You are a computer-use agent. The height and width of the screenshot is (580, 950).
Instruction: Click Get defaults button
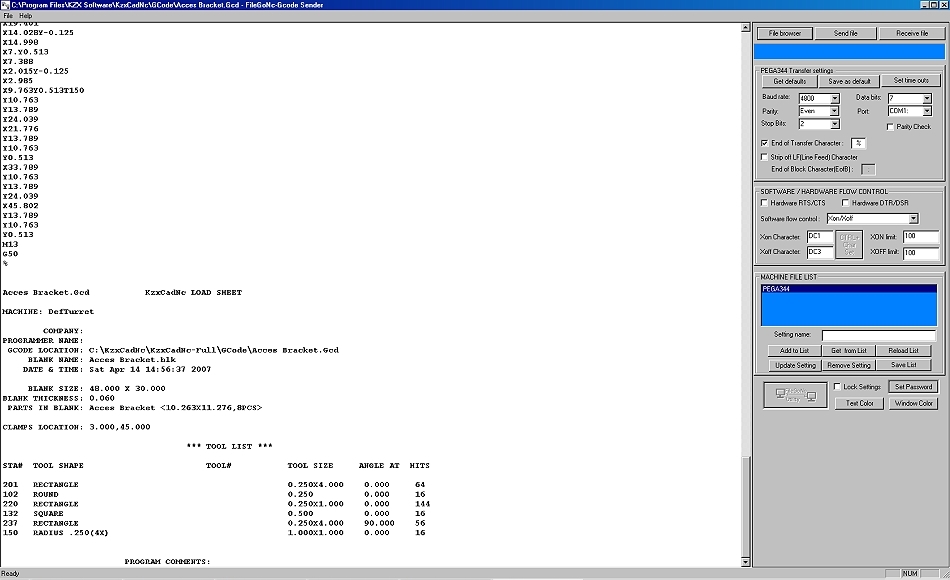[x=789, y=81]
